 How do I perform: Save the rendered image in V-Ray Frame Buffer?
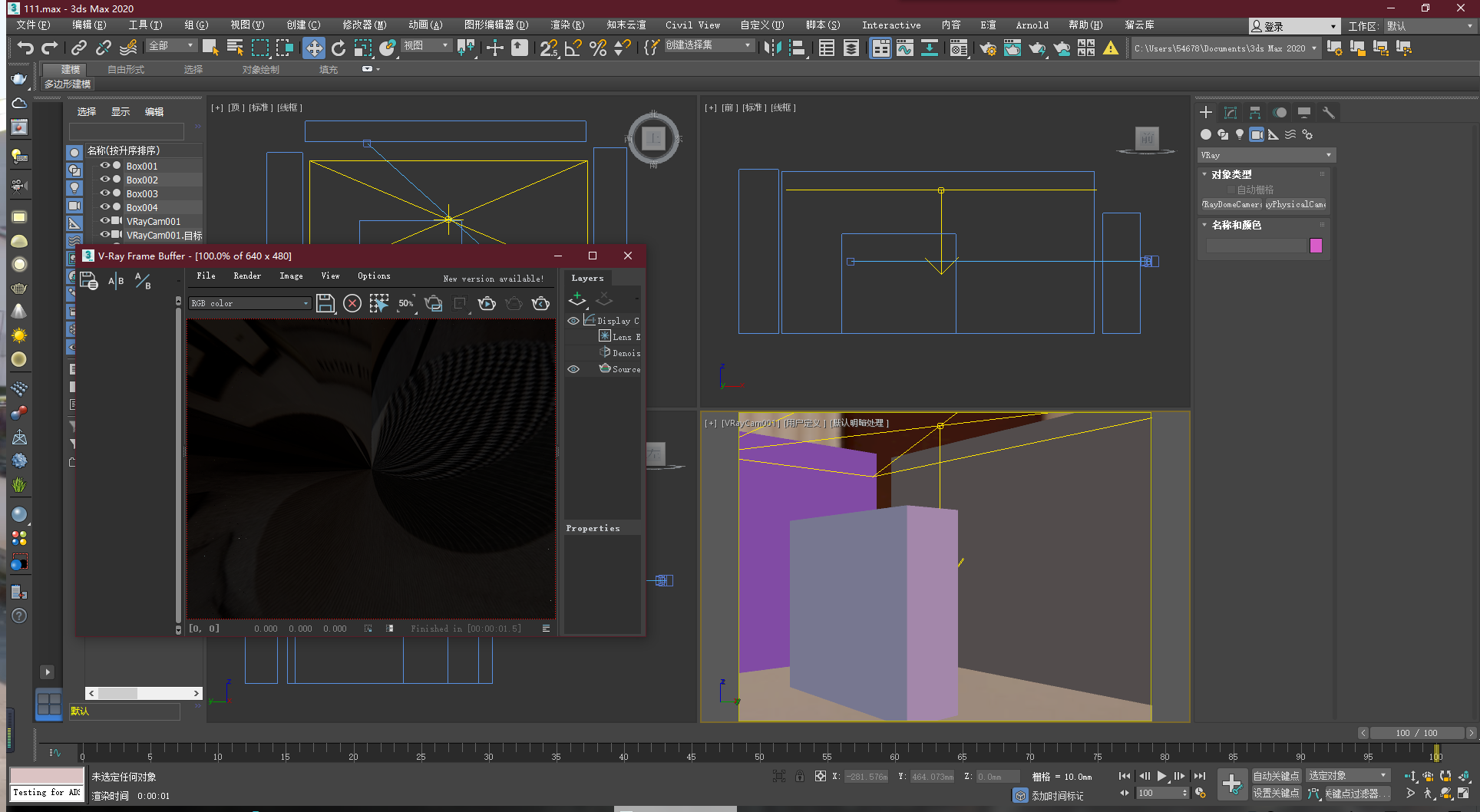coord(325,303)
